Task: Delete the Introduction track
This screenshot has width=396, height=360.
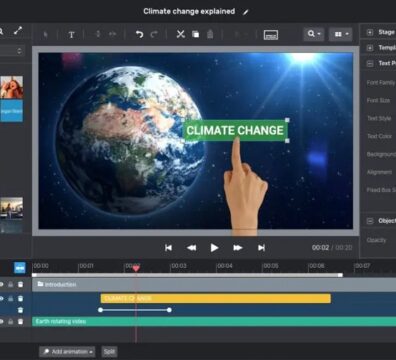Action: click(x=20, y=284)
